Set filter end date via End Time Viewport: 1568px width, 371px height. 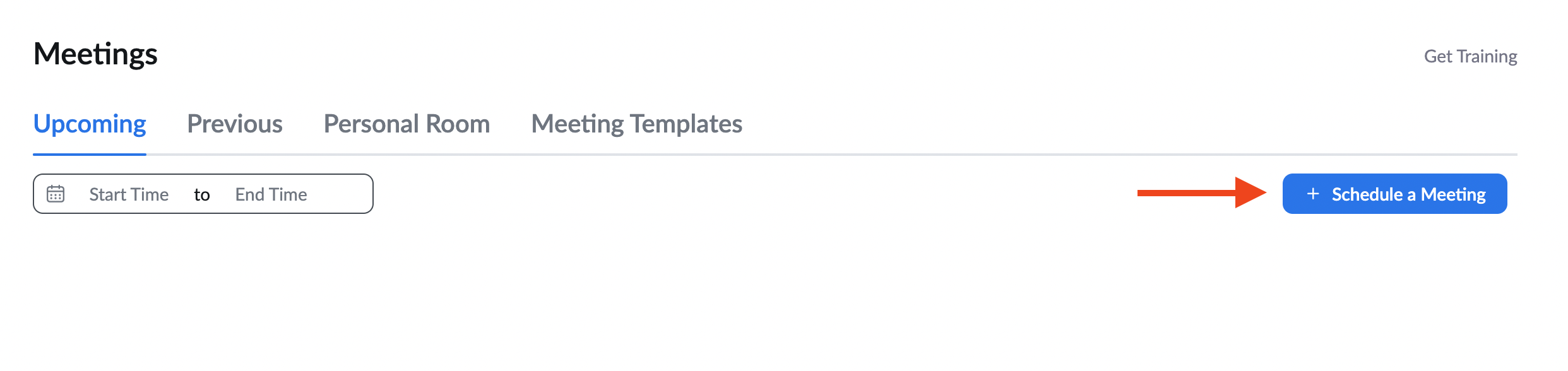[271, 194]
